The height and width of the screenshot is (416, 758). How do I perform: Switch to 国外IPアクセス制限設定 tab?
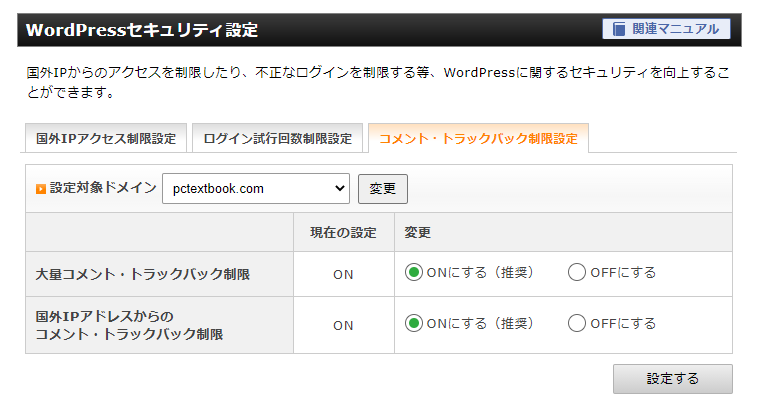pos(106,139)
